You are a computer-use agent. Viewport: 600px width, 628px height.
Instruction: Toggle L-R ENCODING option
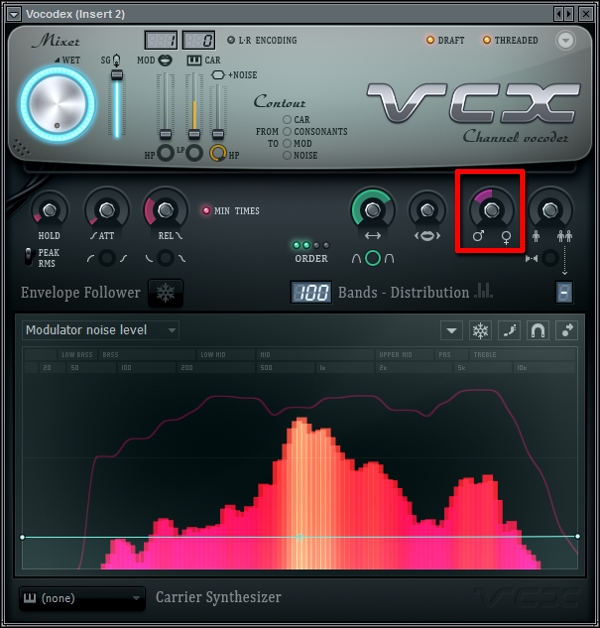[262, 40]
